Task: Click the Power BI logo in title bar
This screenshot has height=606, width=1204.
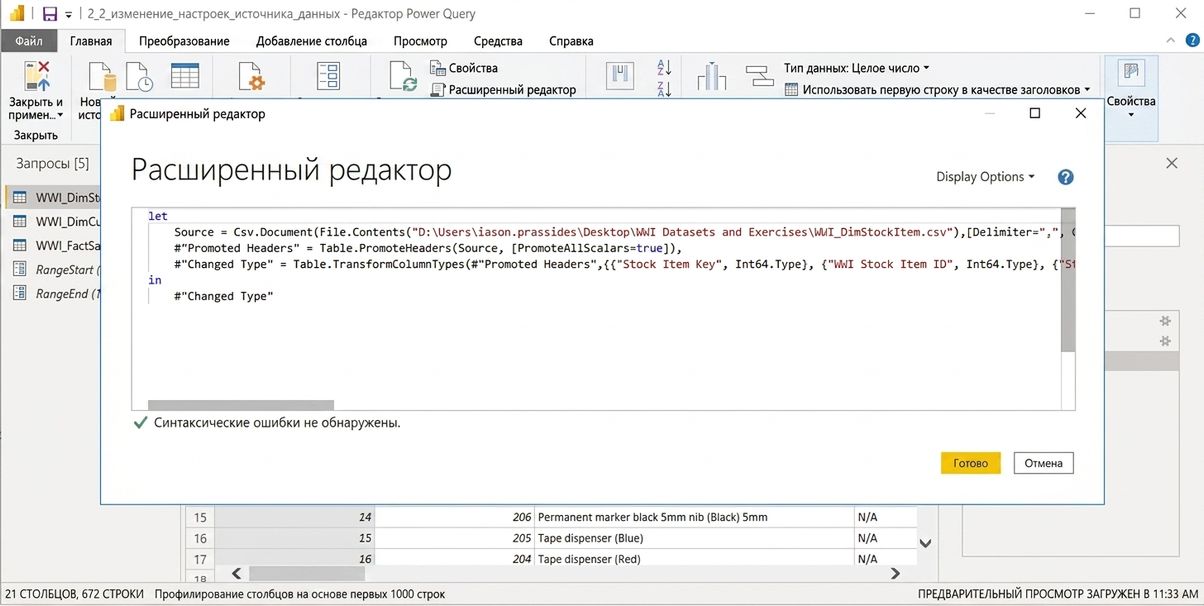Action: pyautogui.click(x=17, y=14)
